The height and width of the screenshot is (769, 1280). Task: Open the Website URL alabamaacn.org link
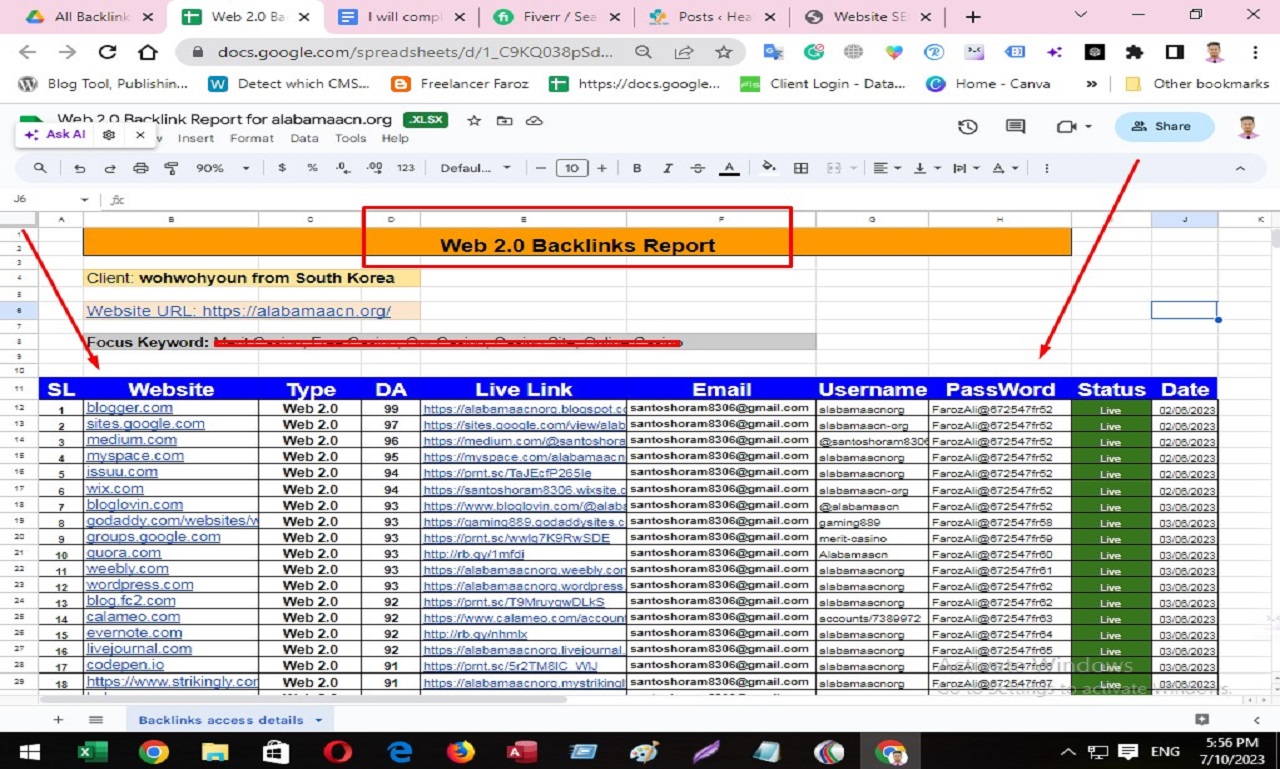pos(238,311)
